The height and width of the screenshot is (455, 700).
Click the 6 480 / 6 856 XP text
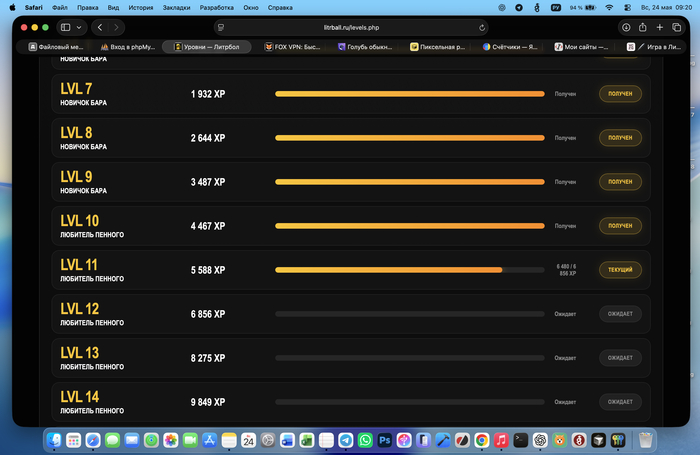click(566, 270)
